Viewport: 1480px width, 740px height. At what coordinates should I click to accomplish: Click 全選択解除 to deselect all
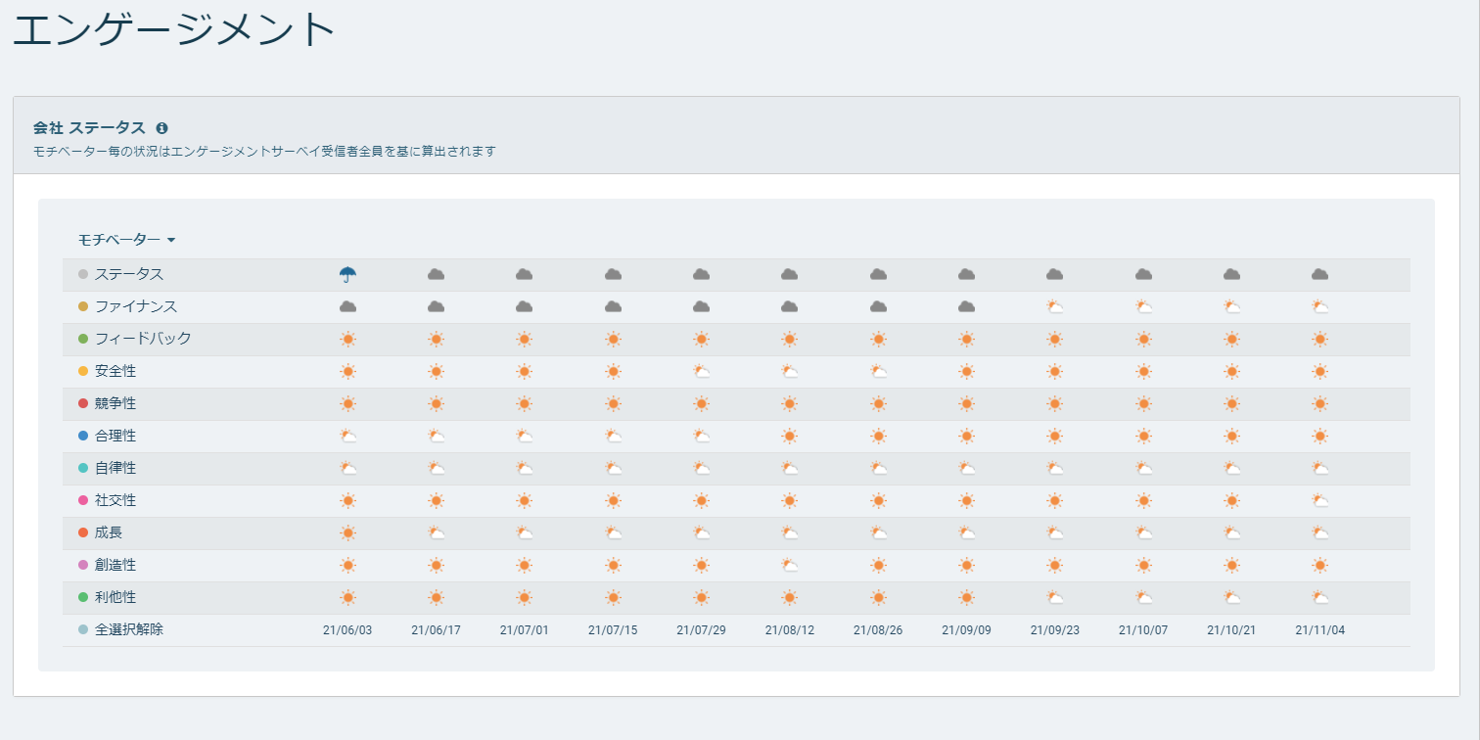point(121,630)
